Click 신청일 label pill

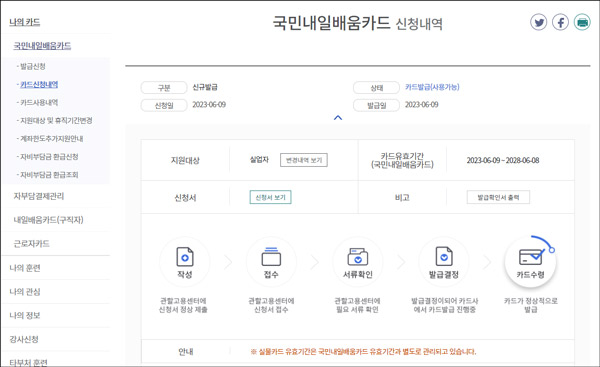coord(164,105)
